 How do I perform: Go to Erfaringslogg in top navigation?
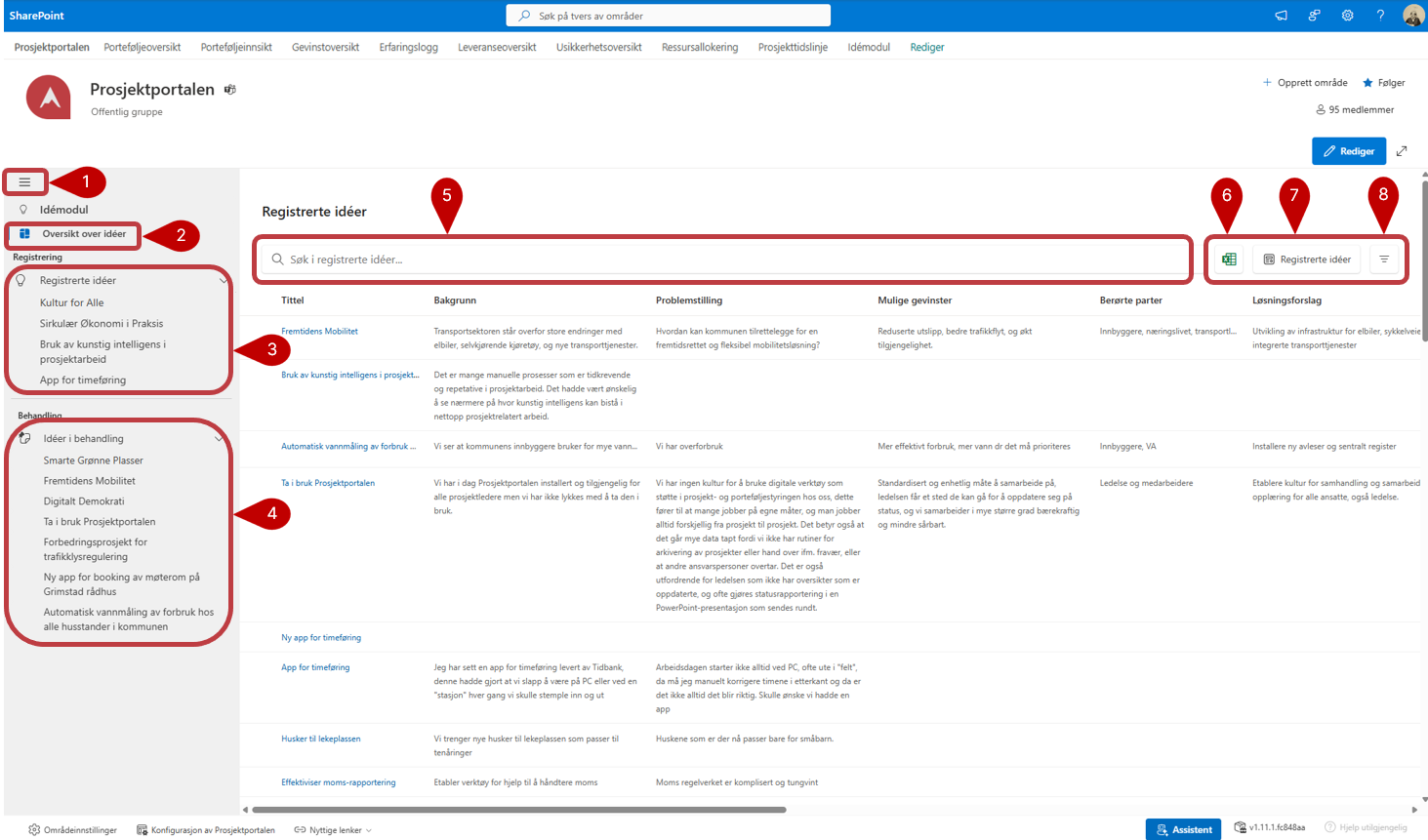[x=408, y=47]
